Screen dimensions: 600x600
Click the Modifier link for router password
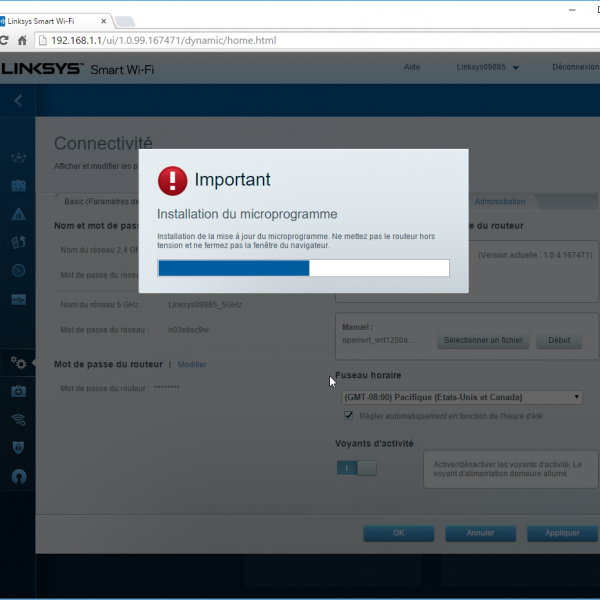click(191, 365)
